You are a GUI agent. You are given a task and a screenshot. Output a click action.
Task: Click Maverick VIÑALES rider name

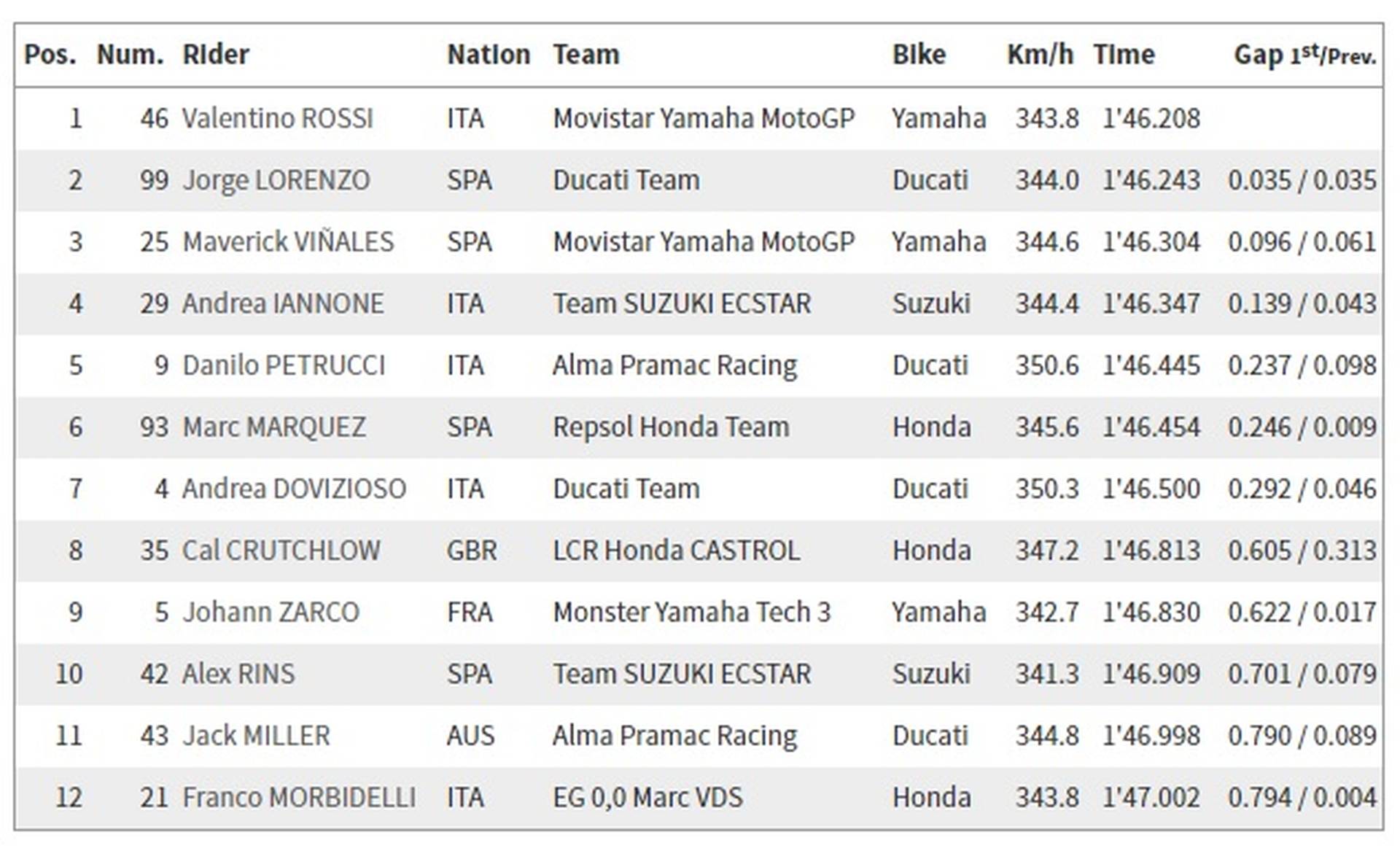tap(288, 241)
